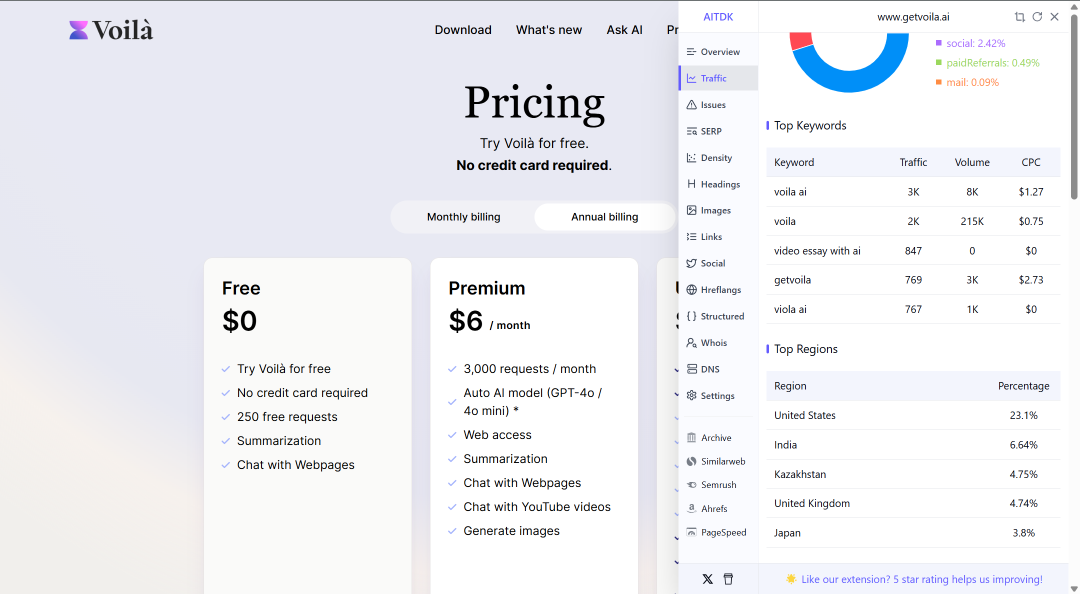The image size is (1080, 594).
Task: Open the Headings section
Action: coord(718,184)
